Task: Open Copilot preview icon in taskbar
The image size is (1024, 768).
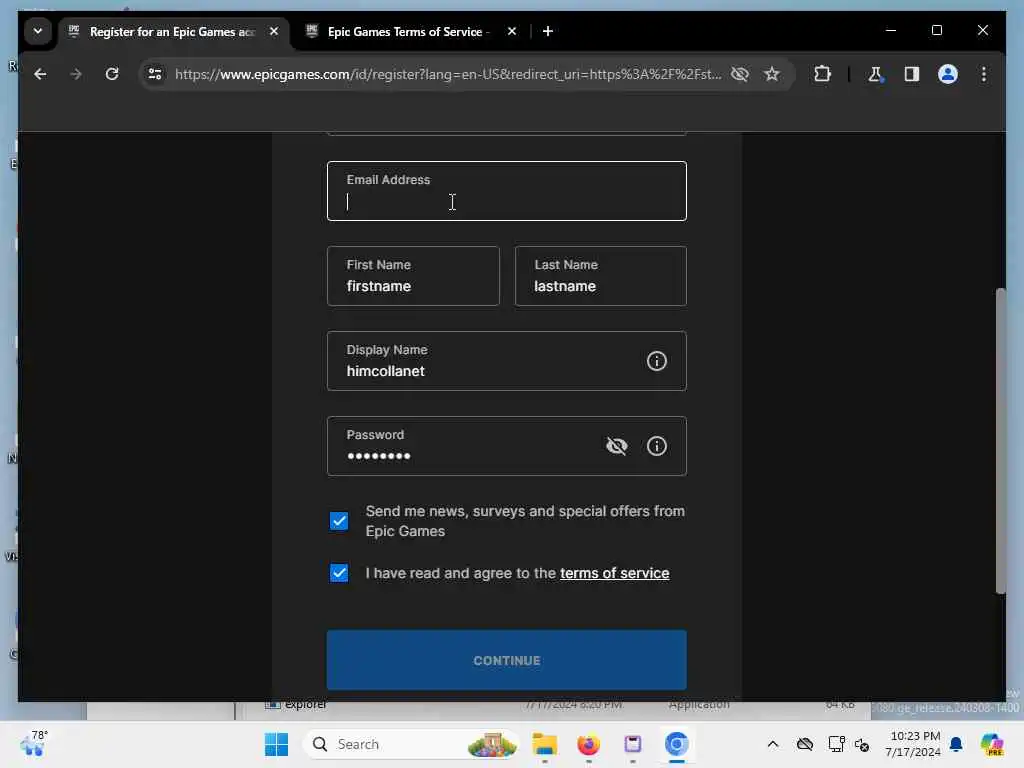Action: 991,744
